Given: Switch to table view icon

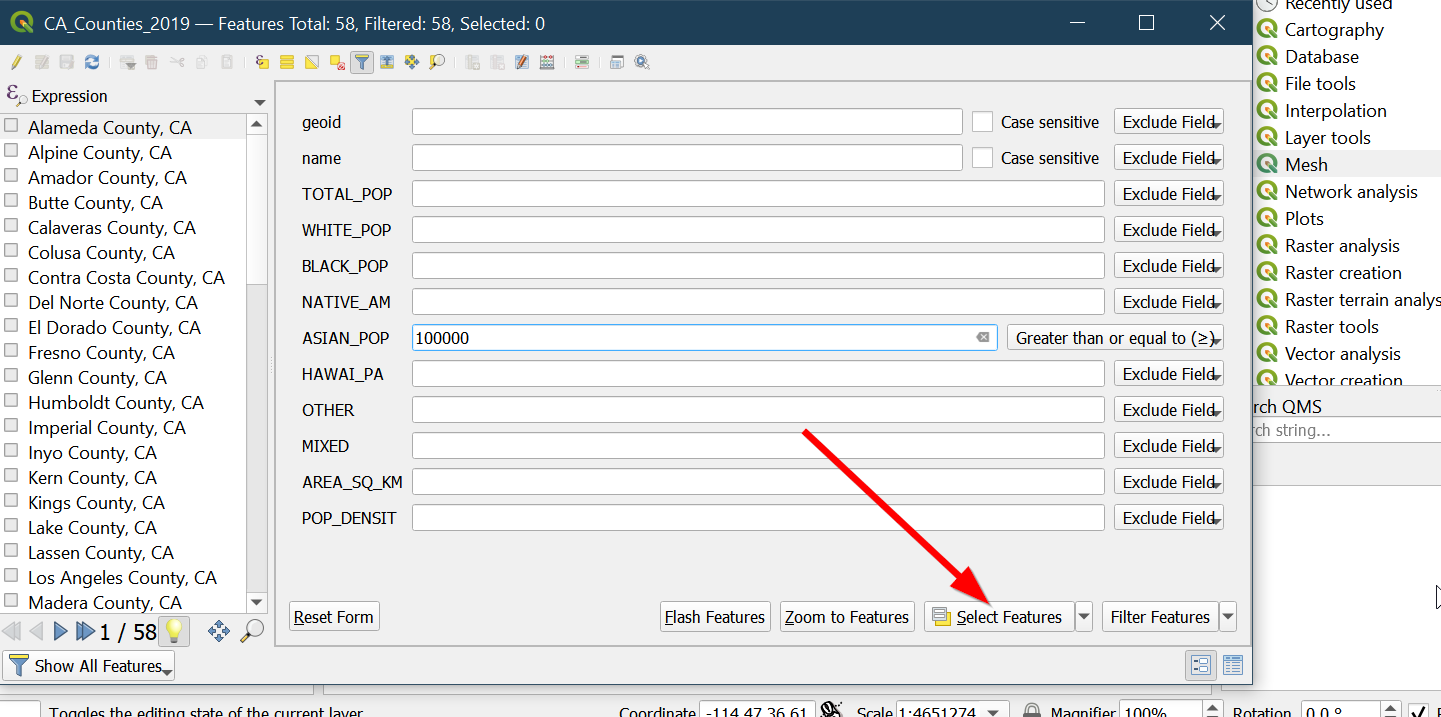Looking at the screenshot, I should point(1232,665).
